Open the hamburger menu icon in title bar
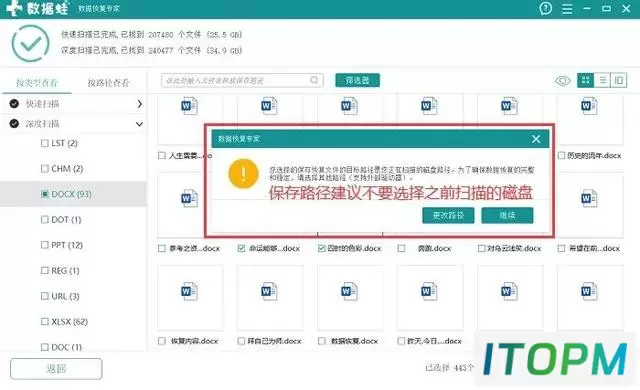Image resolution: width=640 pixels, height=390 pixels. [x=567, y=9]
